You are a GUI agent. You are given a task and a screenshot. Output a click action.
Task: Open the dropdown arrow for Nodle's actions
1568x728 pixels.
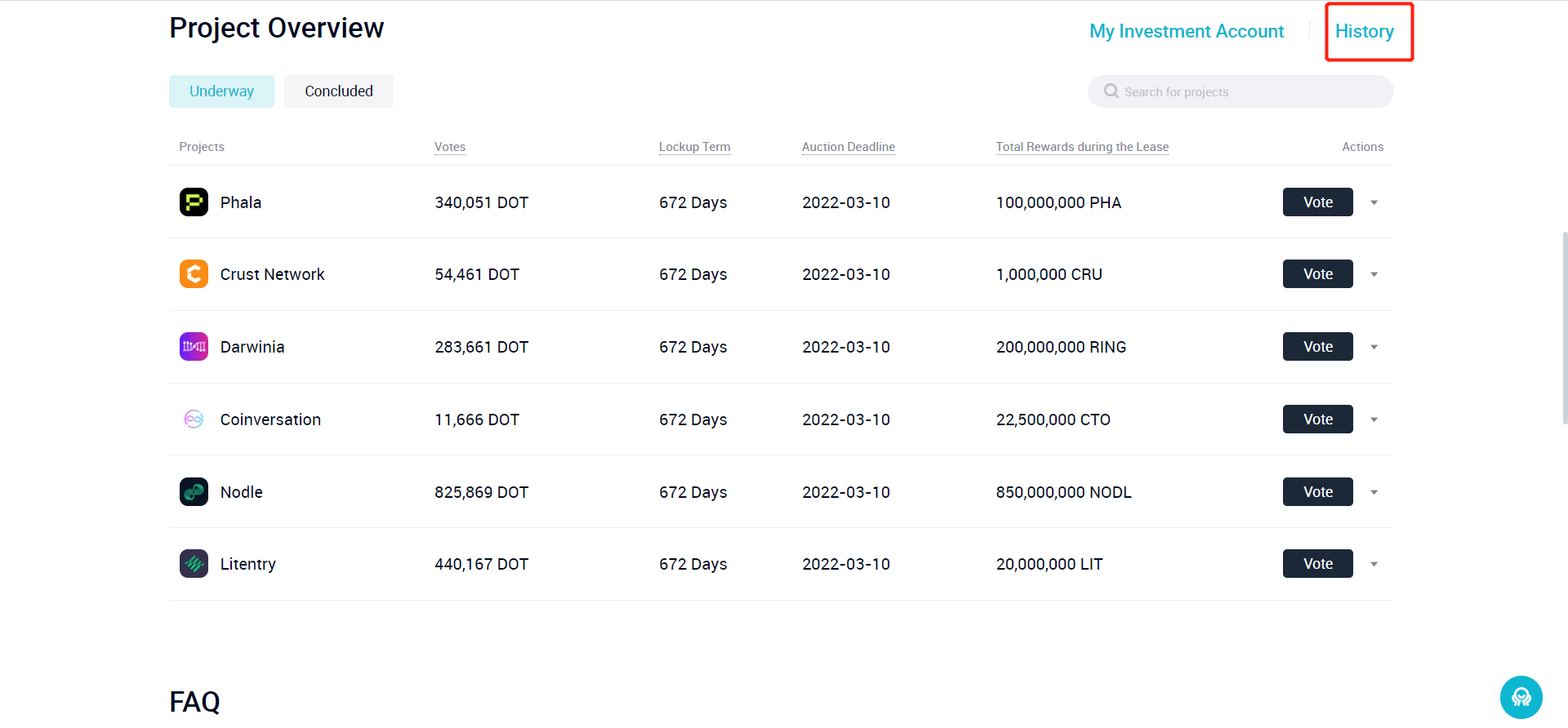[1374, 492]
